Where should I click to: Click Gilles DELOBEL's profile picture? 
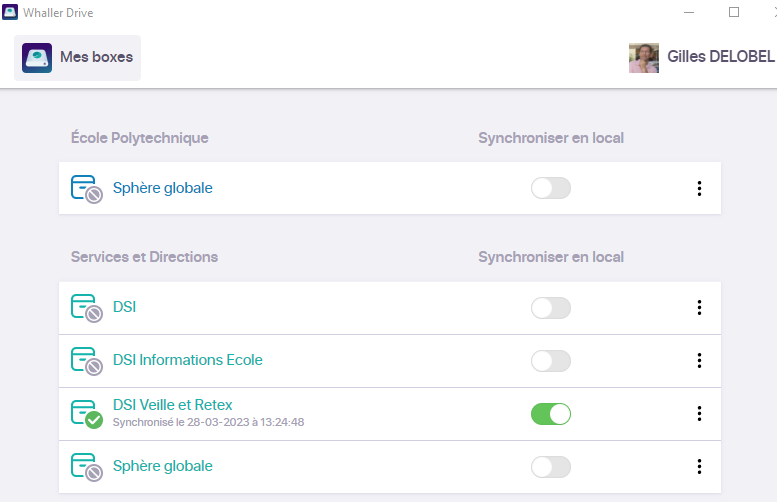(644, 58)
